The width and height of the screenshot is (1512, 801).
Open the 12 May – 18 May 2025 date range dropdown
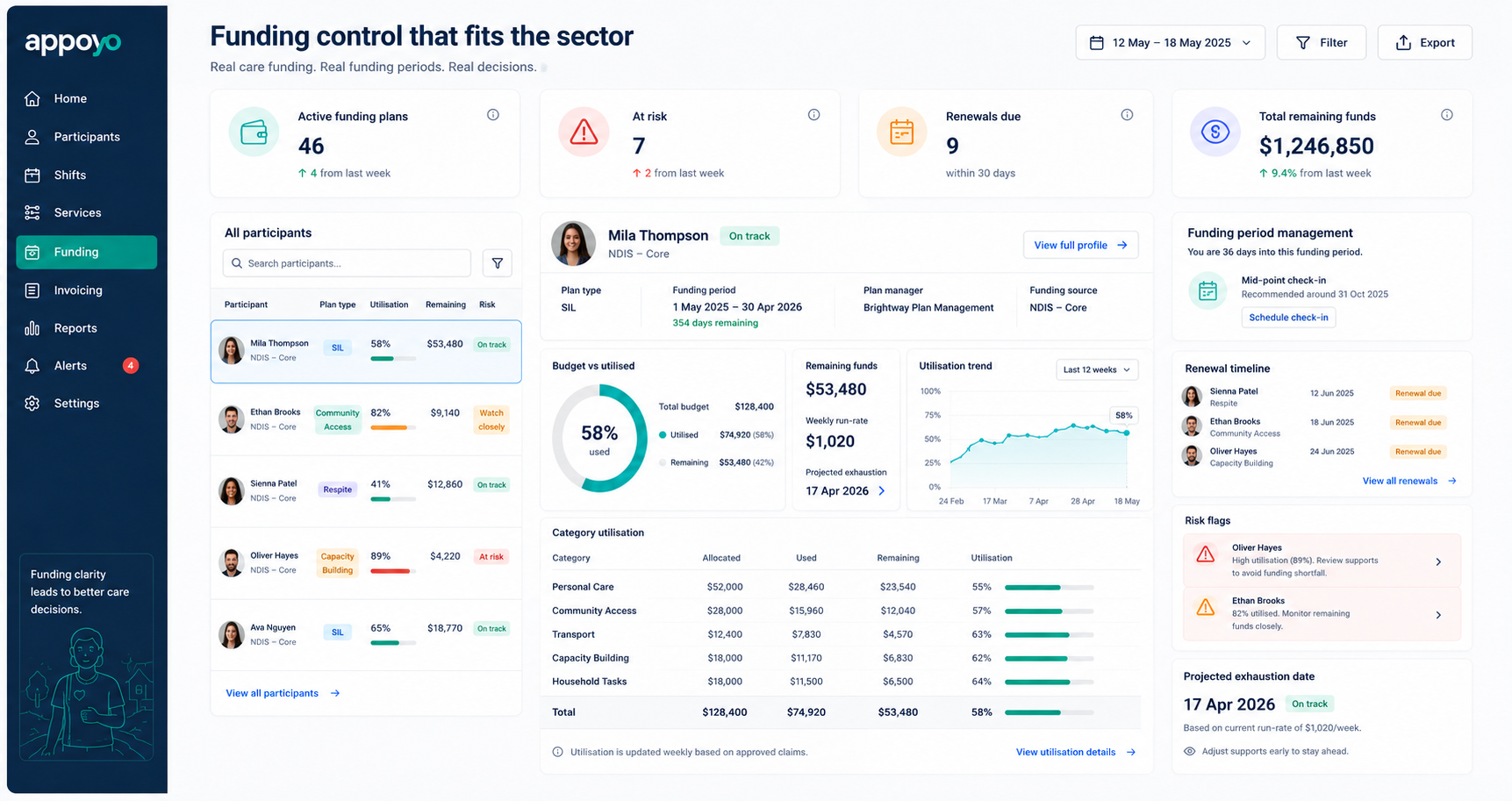[x=1170, y=42]
